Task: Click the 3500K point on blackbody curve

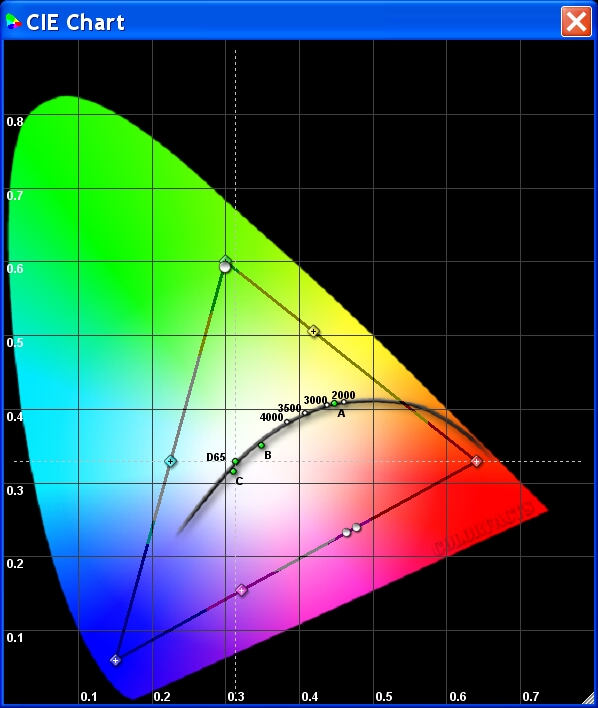Action: (x=304, y=413)
